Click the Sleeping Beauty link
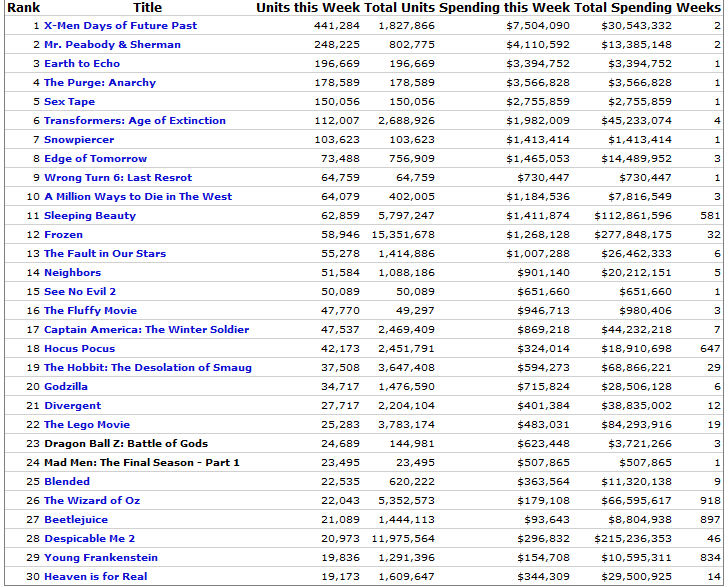Viewport: 727px width, 588px height. click(90, 216)
